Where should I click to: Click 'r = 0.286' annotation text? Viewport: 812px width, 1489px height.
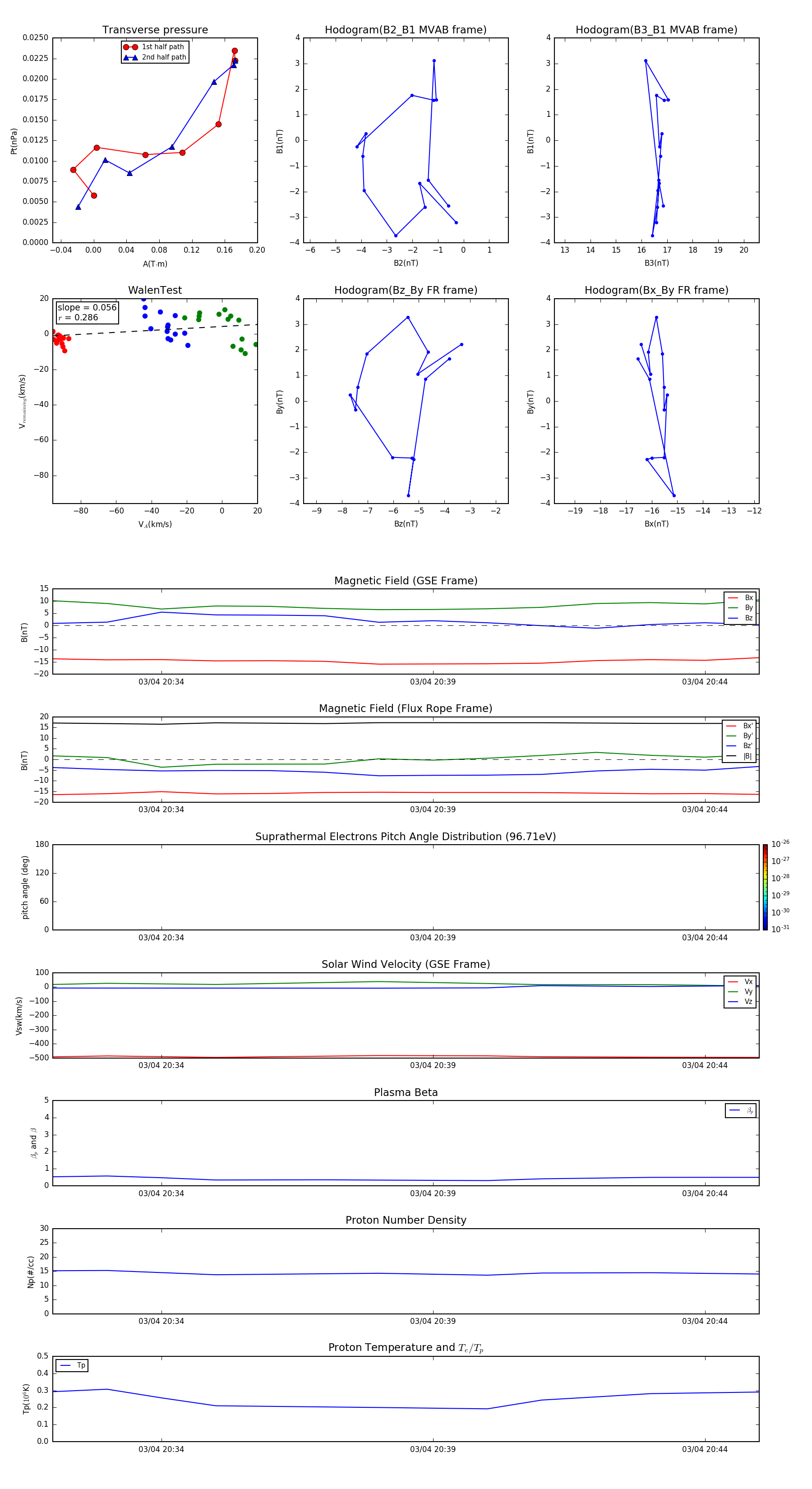(78, 317)
